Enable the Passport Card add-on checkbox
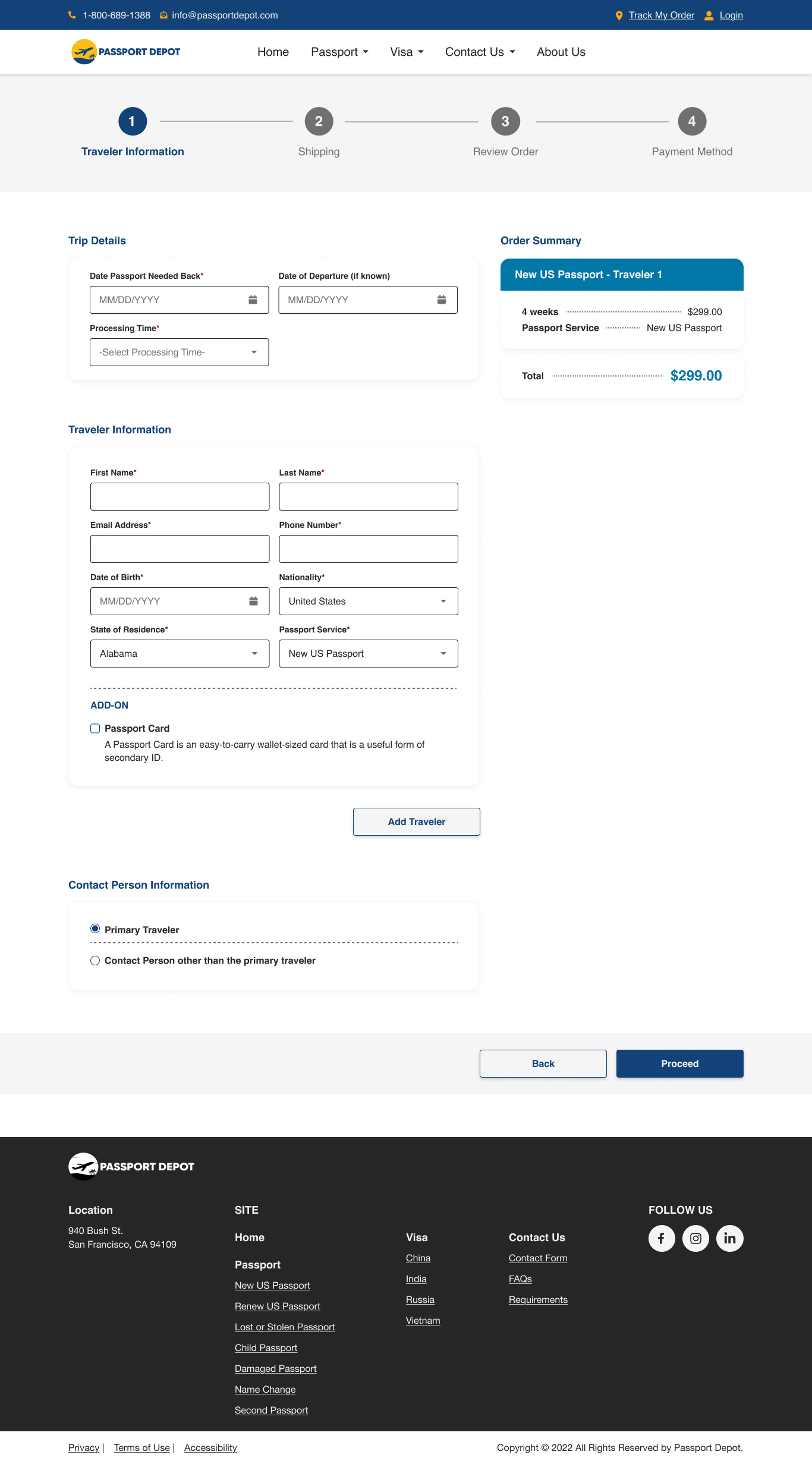The width and height of the screenshot is (812, 1464). click(x=95, y=728)
